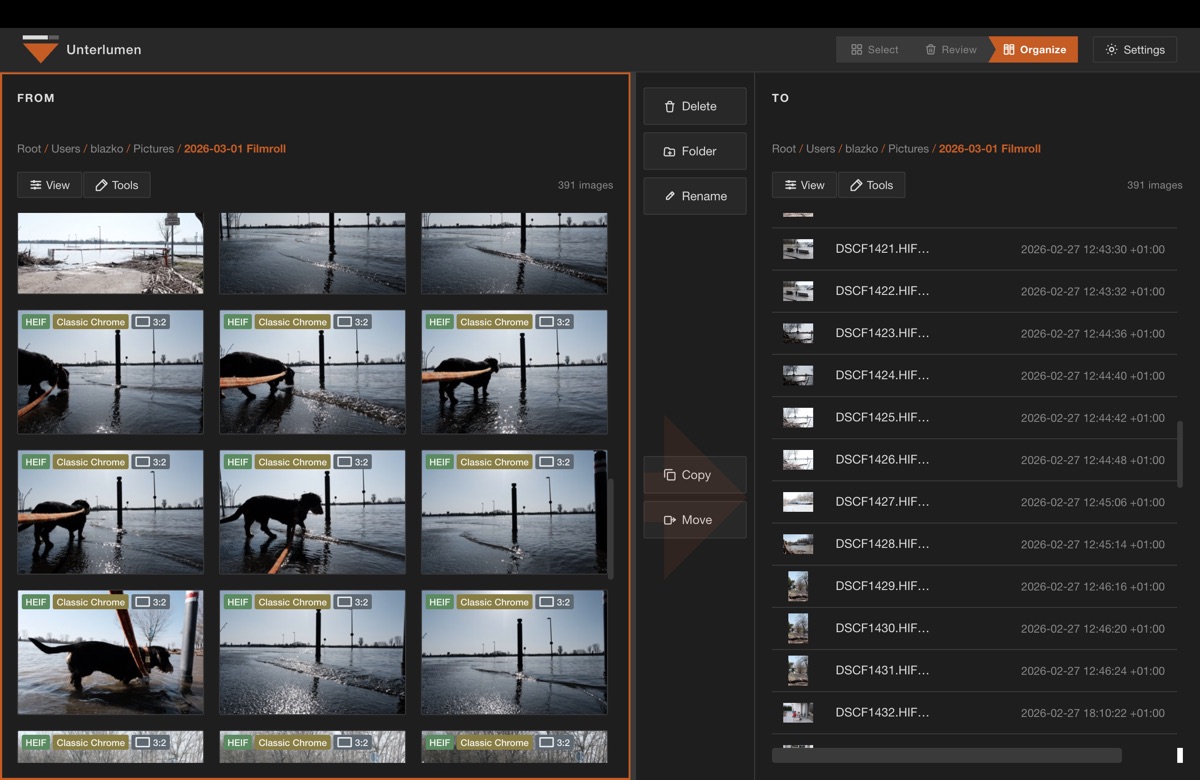Click the Move icon button
This screenshot has width=1200, height=780.
[695, 520]
